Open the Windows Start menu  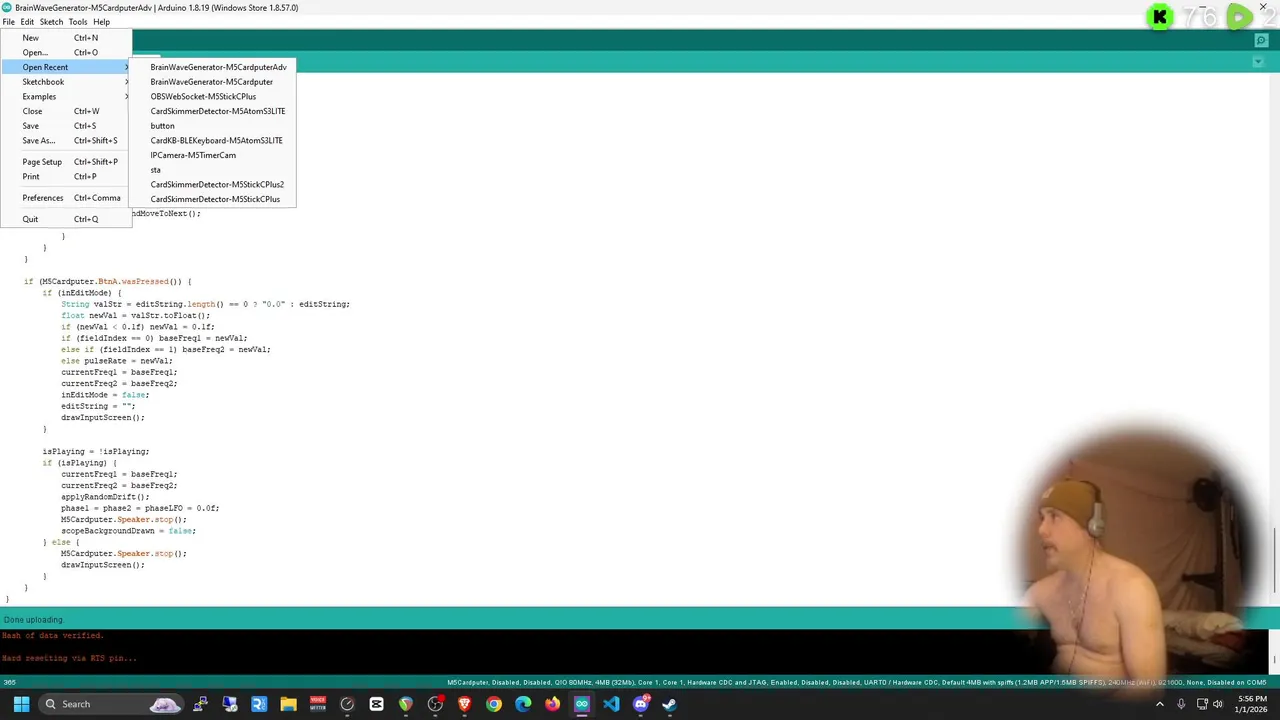coord(21,704)
